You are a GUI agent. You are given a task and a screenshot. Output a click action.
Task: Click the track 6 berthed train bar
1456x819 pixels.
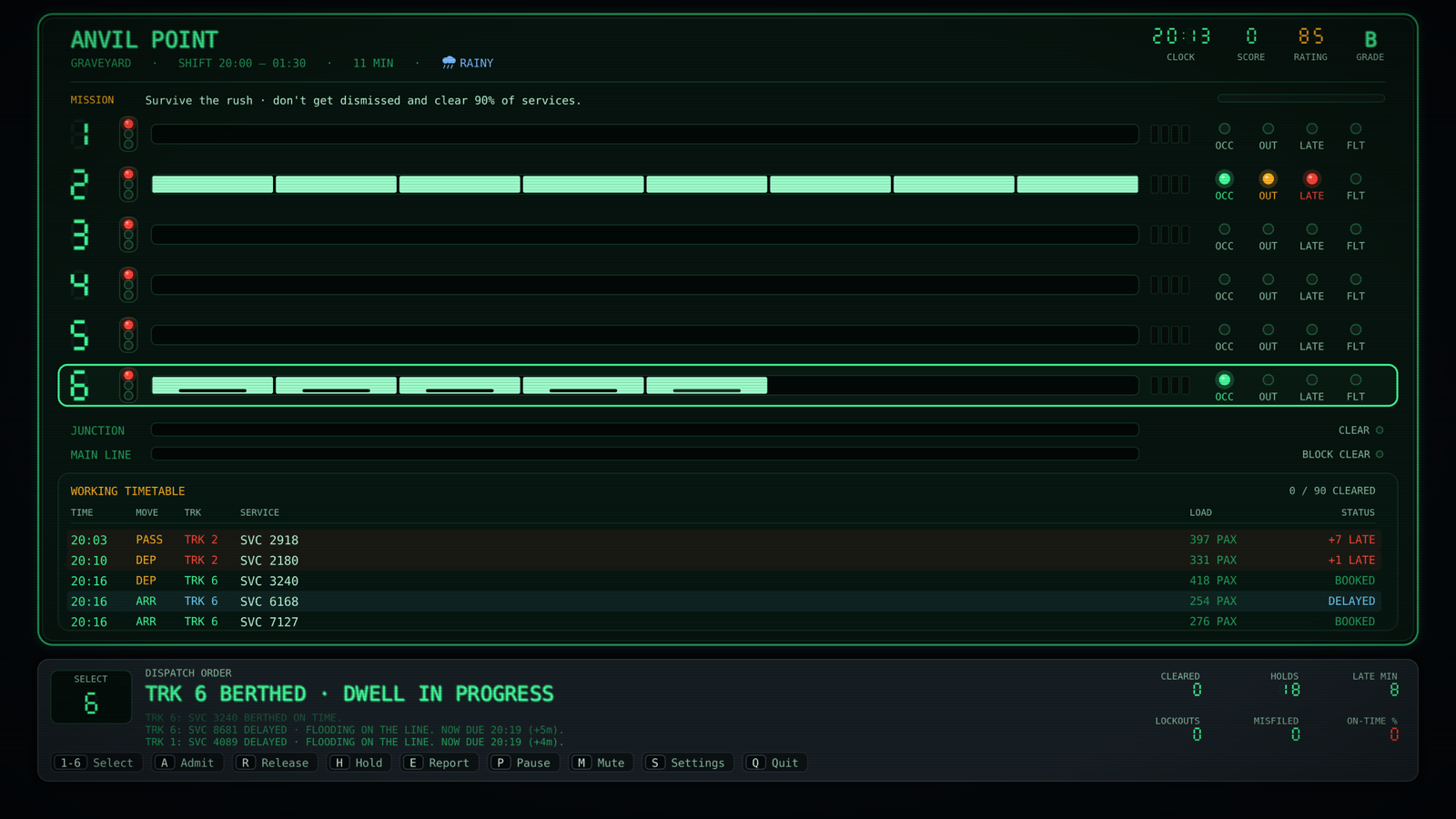pyautogui.click(x=460, y=385)
